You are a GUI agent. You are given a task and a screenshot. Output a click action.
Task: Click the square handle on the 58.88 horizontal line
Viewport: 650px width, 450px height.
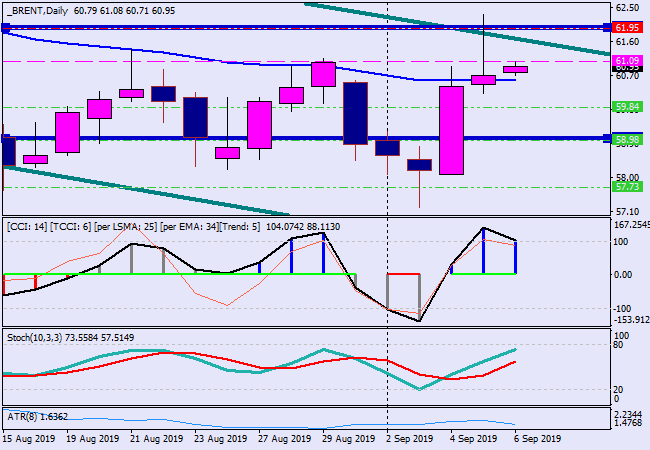click(x=5, y=139)
